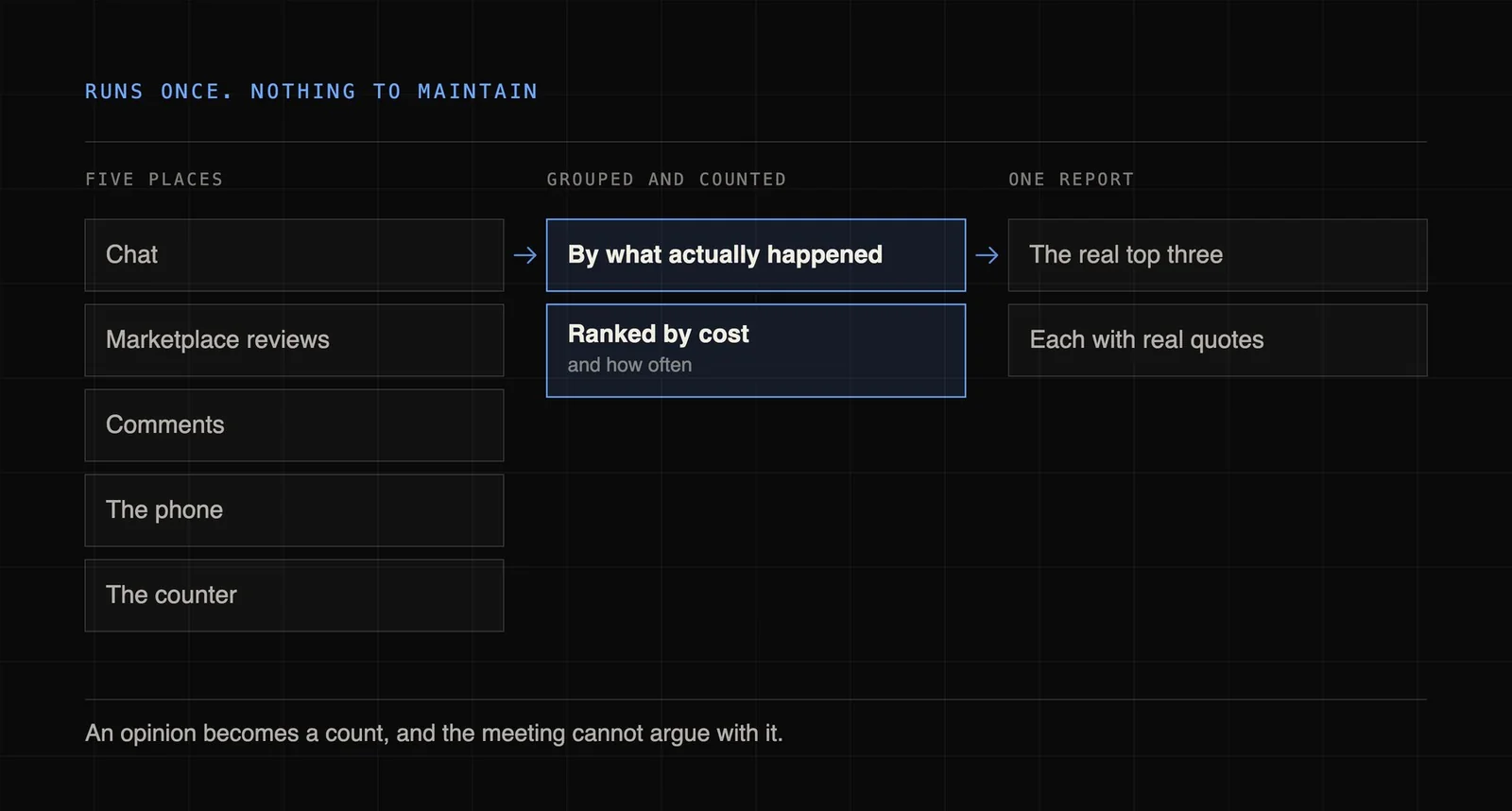Choose The phone box

pyautogui.click(x=294, y=510)
